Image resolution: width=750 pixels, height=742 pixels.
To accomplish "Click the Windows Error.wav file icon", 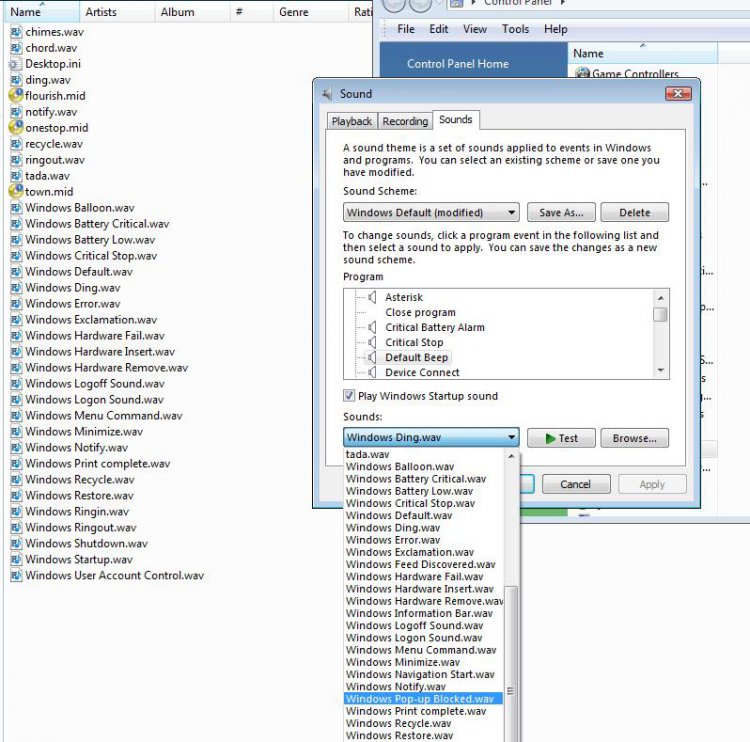I will pyautogui.click(x=16, y=304).
